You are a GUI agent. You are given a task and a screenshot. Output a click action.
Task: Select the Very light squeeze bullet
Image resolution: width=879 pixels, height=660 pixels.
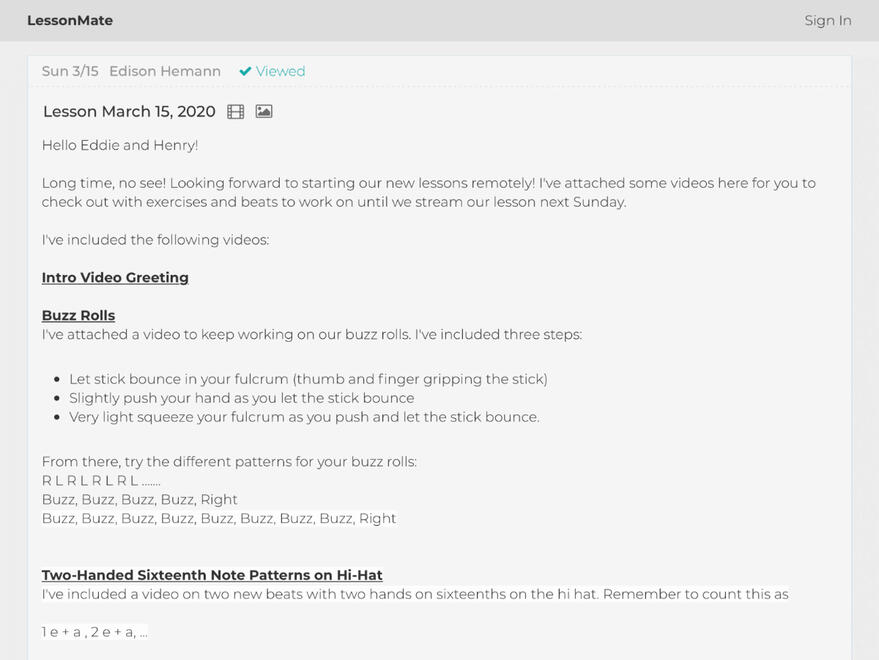click(304, 417)
